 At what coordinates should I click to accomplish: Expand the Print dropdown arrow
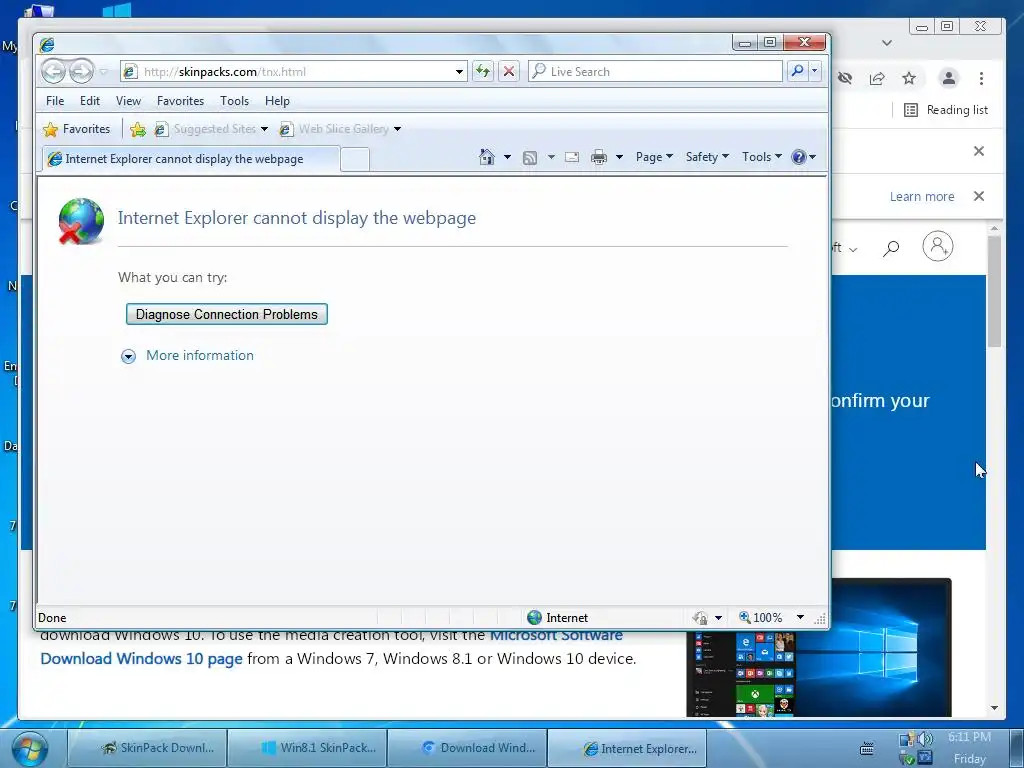pyautogui.click(x=619, y=157)
